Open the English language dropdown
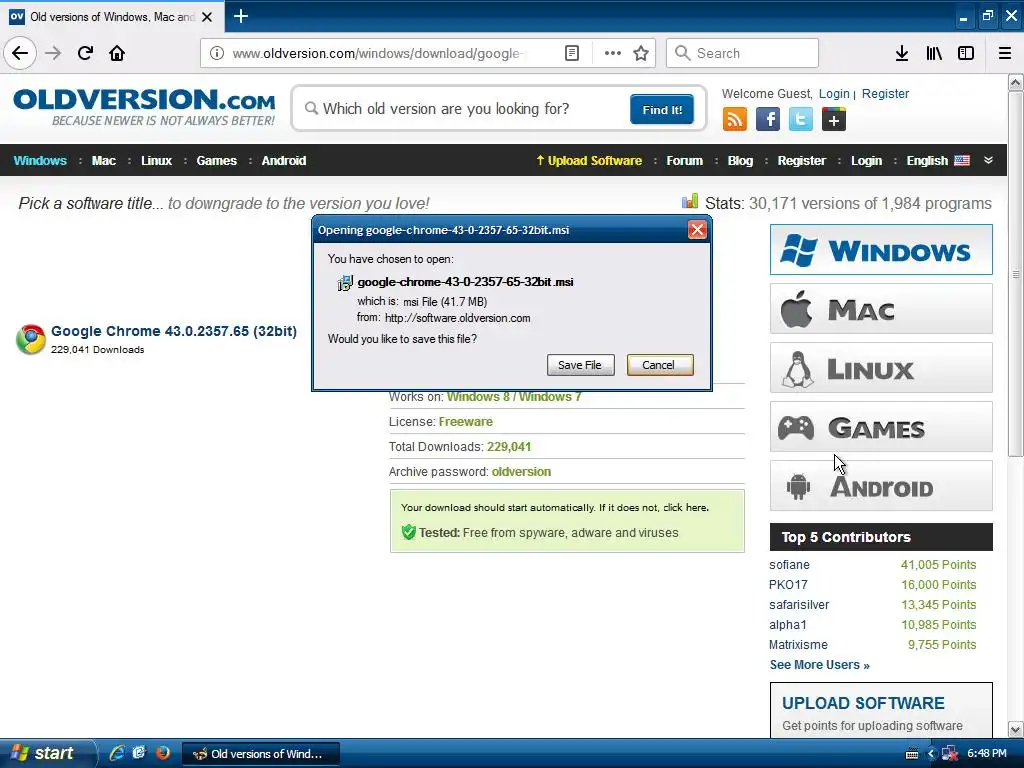Viewport: 1024px width, 768px height. pos(938,161)
